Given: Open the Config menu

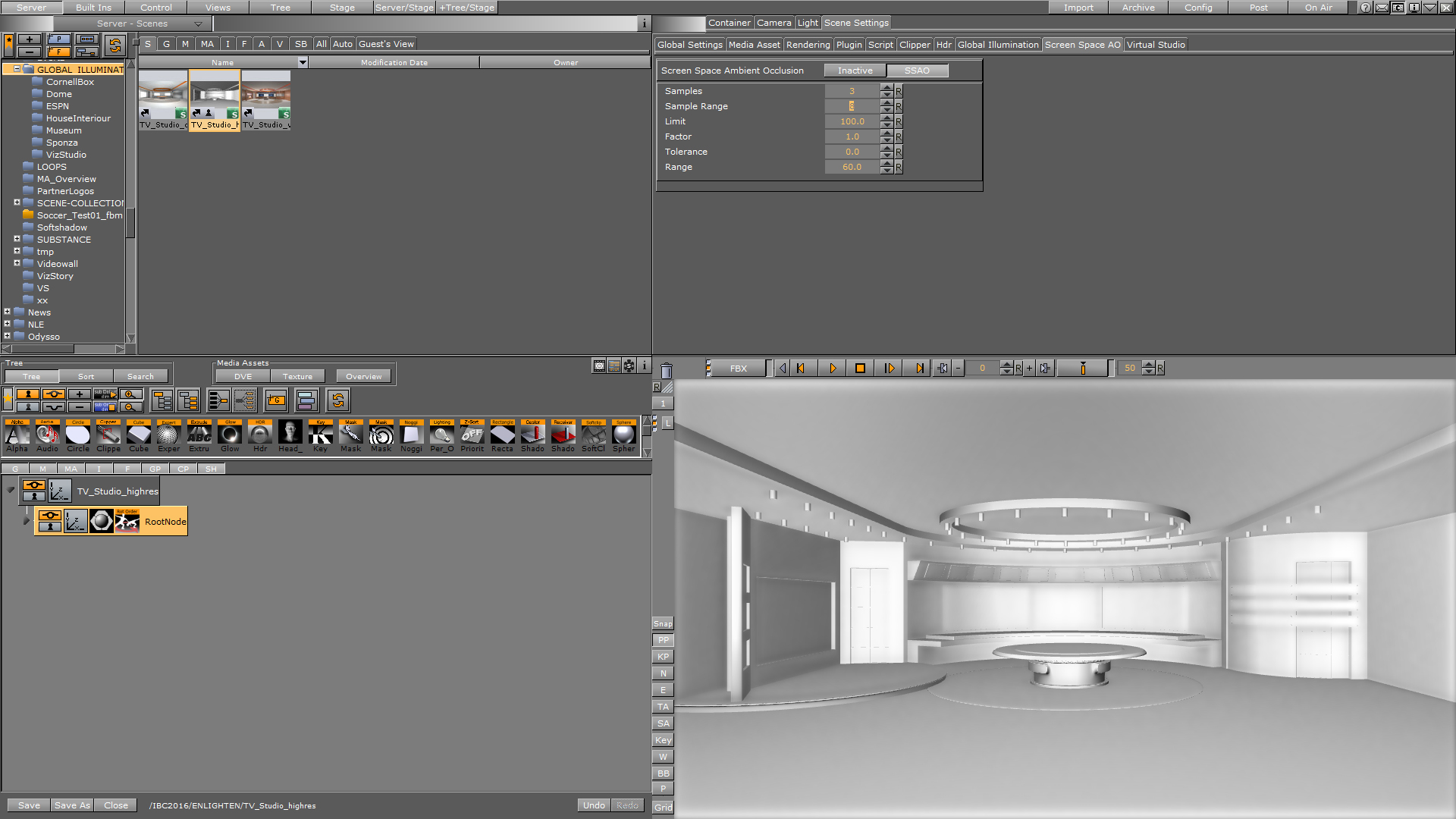Looking at the screenshot, I should coord(1198,8).
